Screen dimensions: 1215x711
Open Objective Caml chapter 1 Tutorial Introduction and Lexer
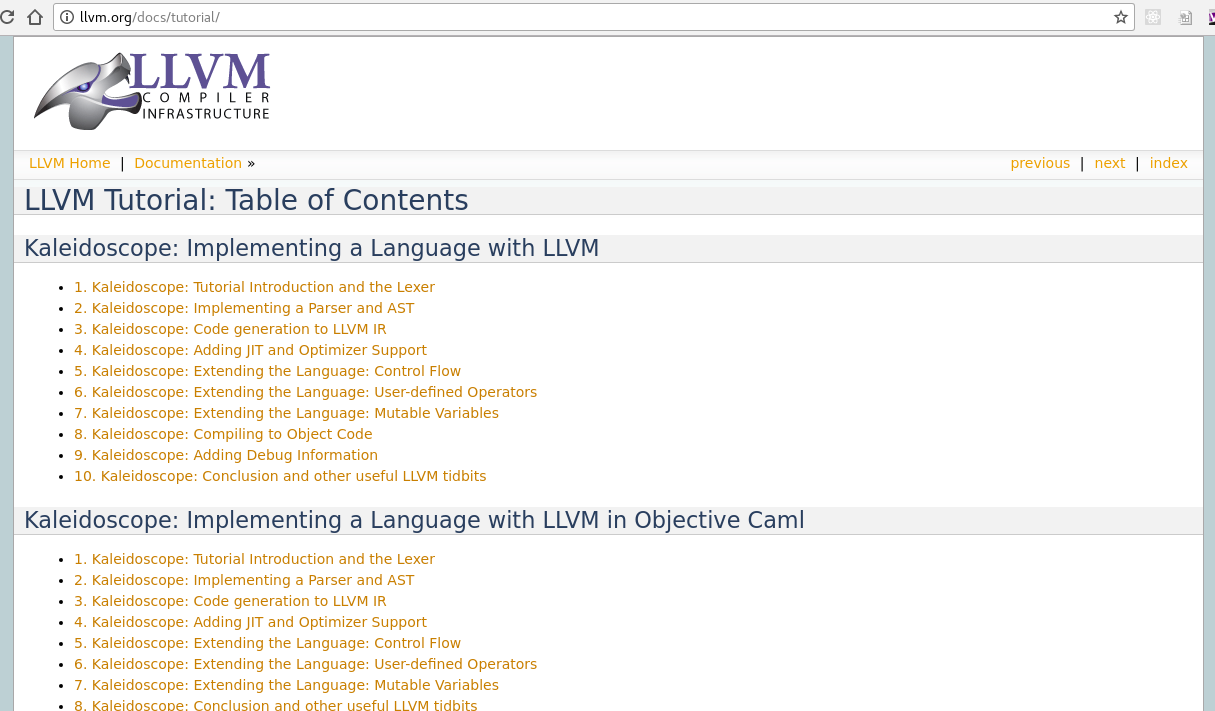pyautogui.click(x=254, y=559)
